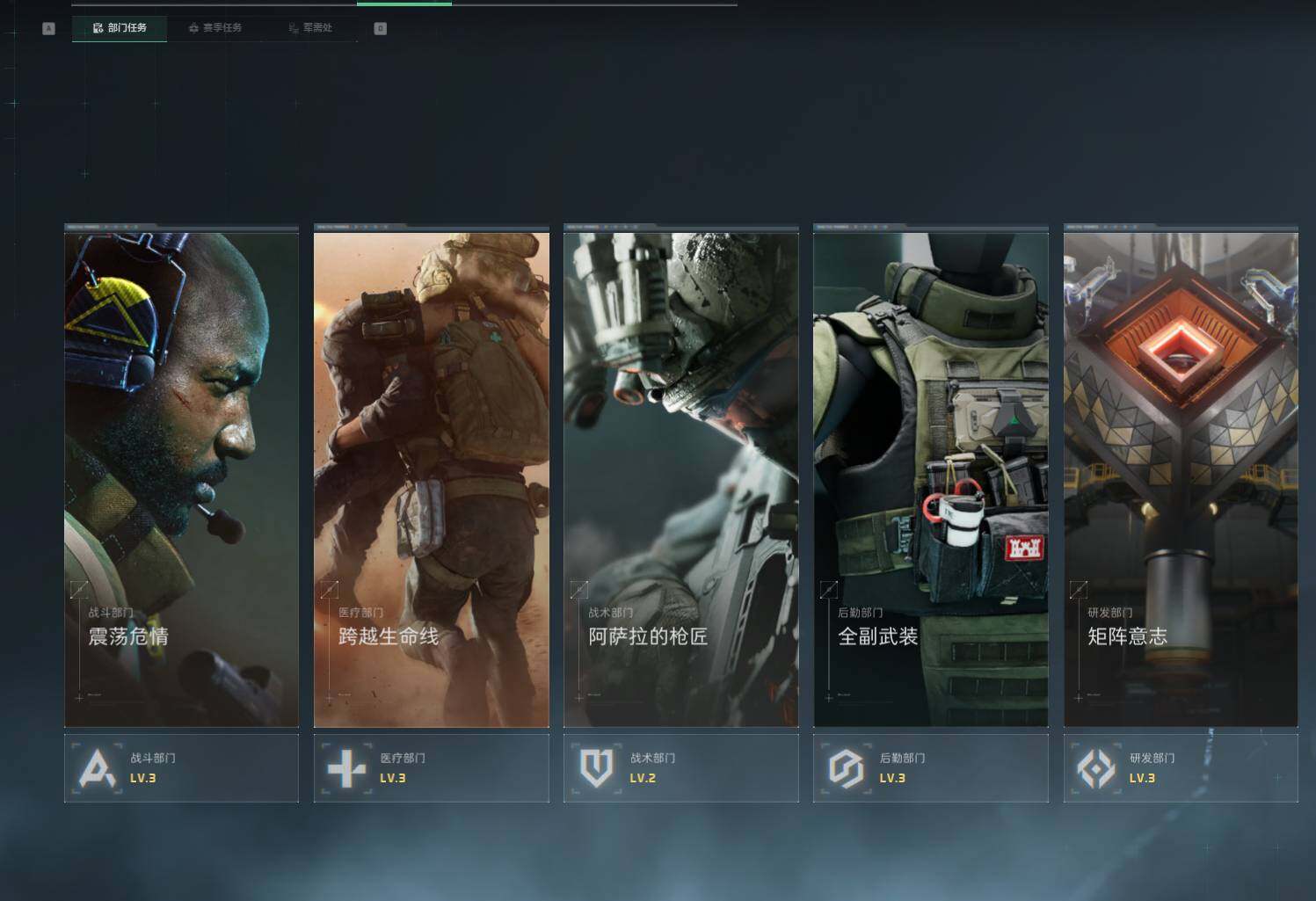Viewport: 1316px width, 901px height.
Task: Switch to the 部门任务 tab
Action: [x=120, y=28]
